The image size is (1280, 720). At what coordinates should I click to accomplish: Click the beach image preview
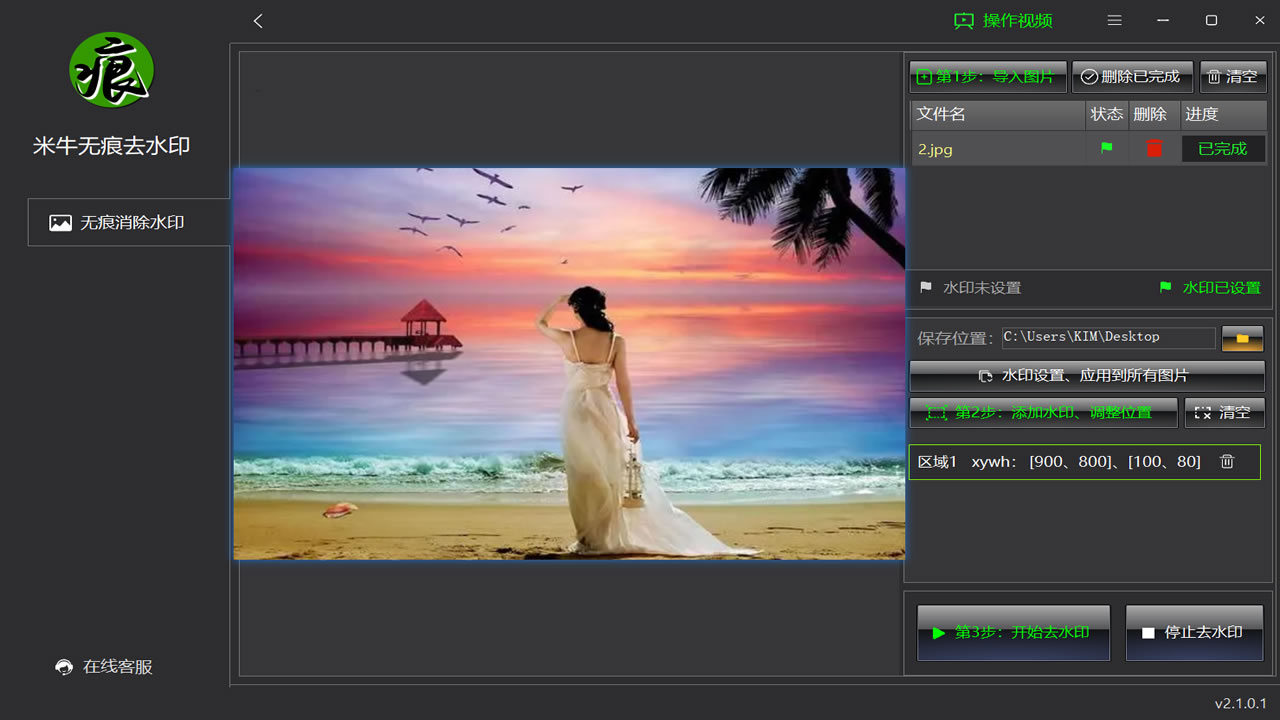point(568,363)
